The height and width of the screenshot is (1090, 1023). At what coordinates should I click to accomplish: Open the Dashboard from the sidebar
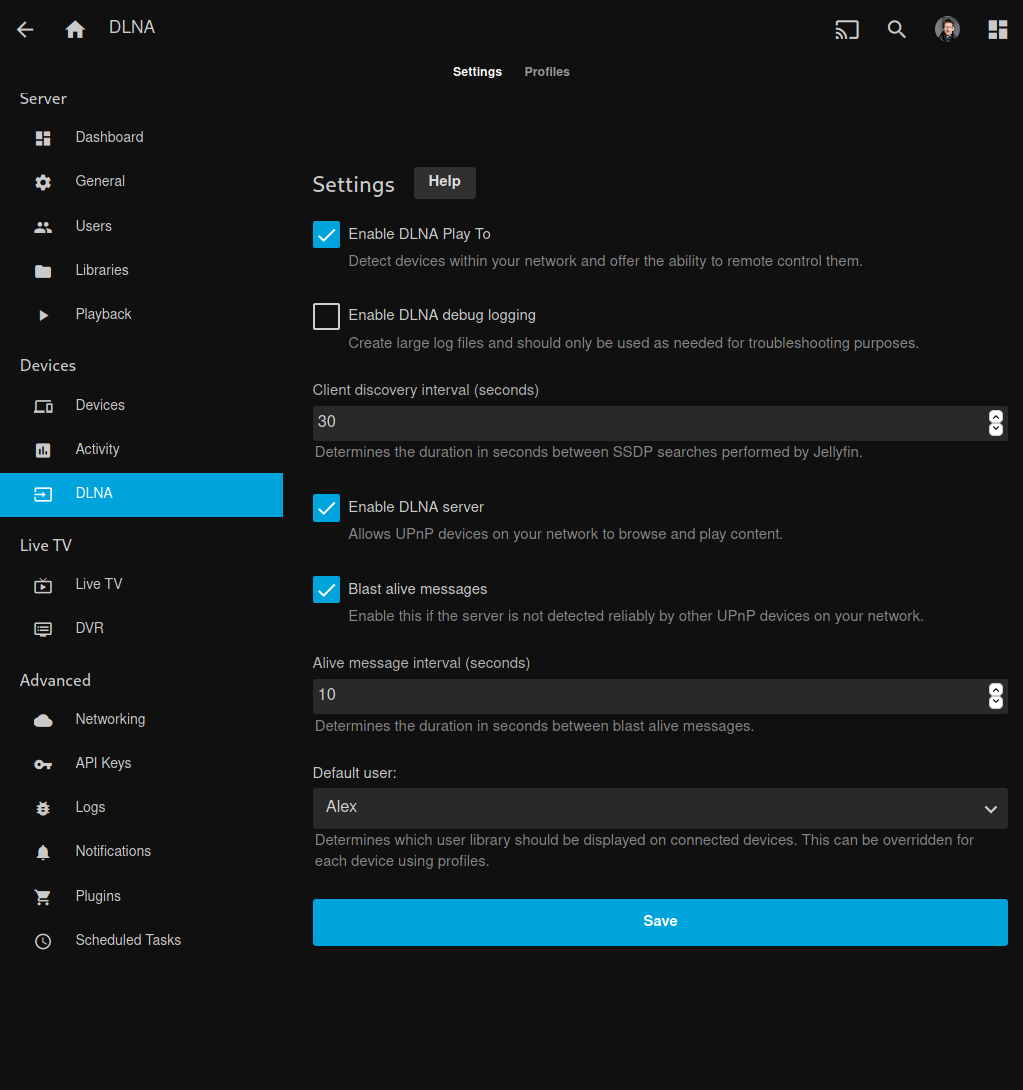pyautogui.click(x=109, y=137)
